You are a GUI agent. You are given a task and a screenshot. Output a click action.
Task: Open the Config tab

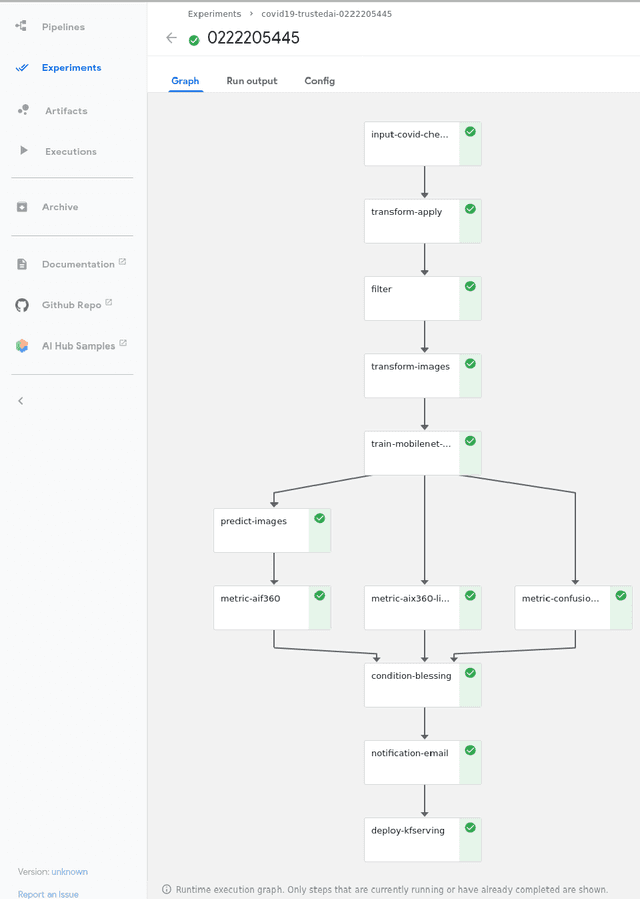tap(319, 81)
